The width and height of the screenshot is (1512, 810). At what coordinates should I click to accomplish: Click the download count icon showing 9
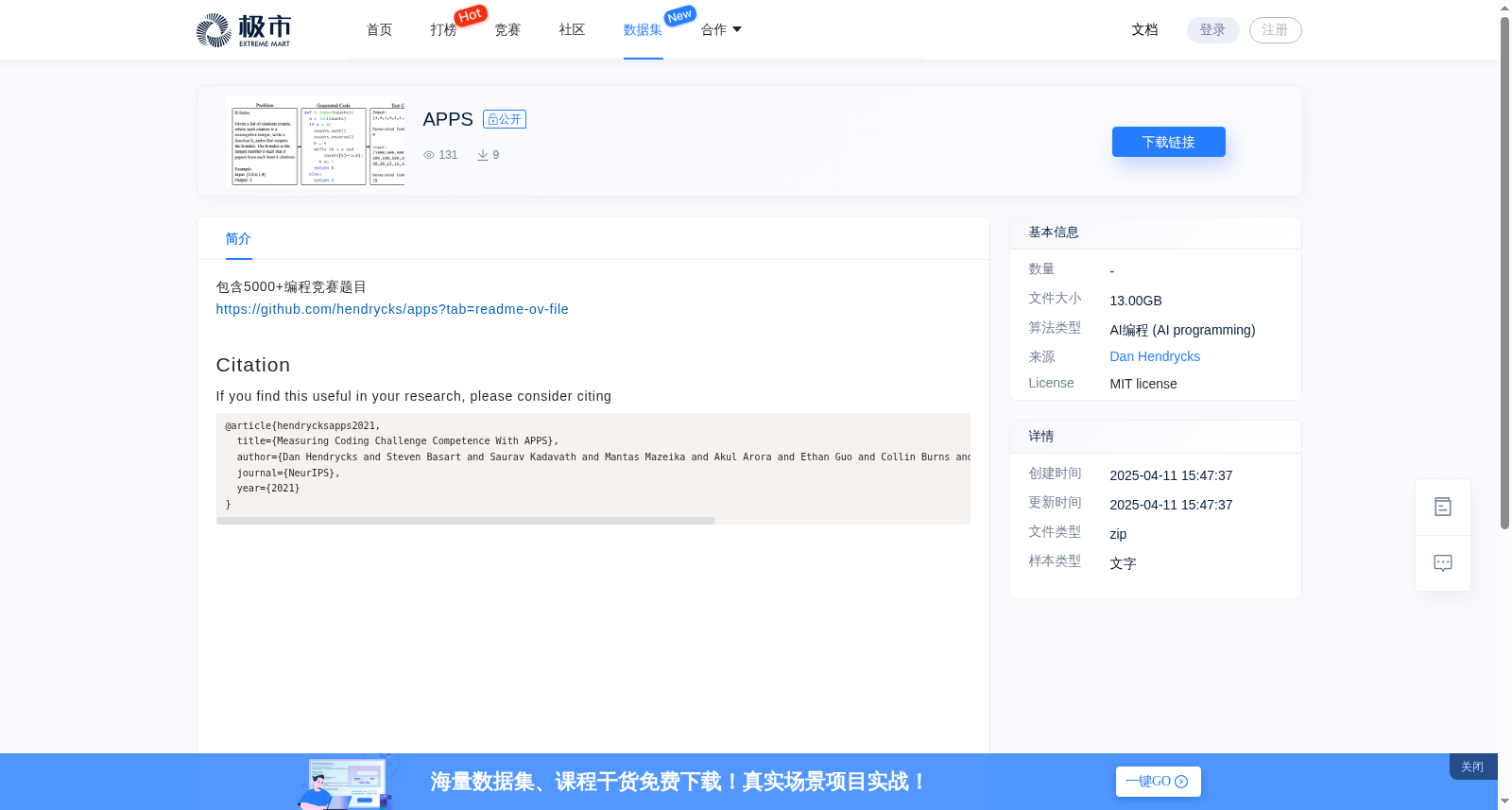tap(483, 155)
